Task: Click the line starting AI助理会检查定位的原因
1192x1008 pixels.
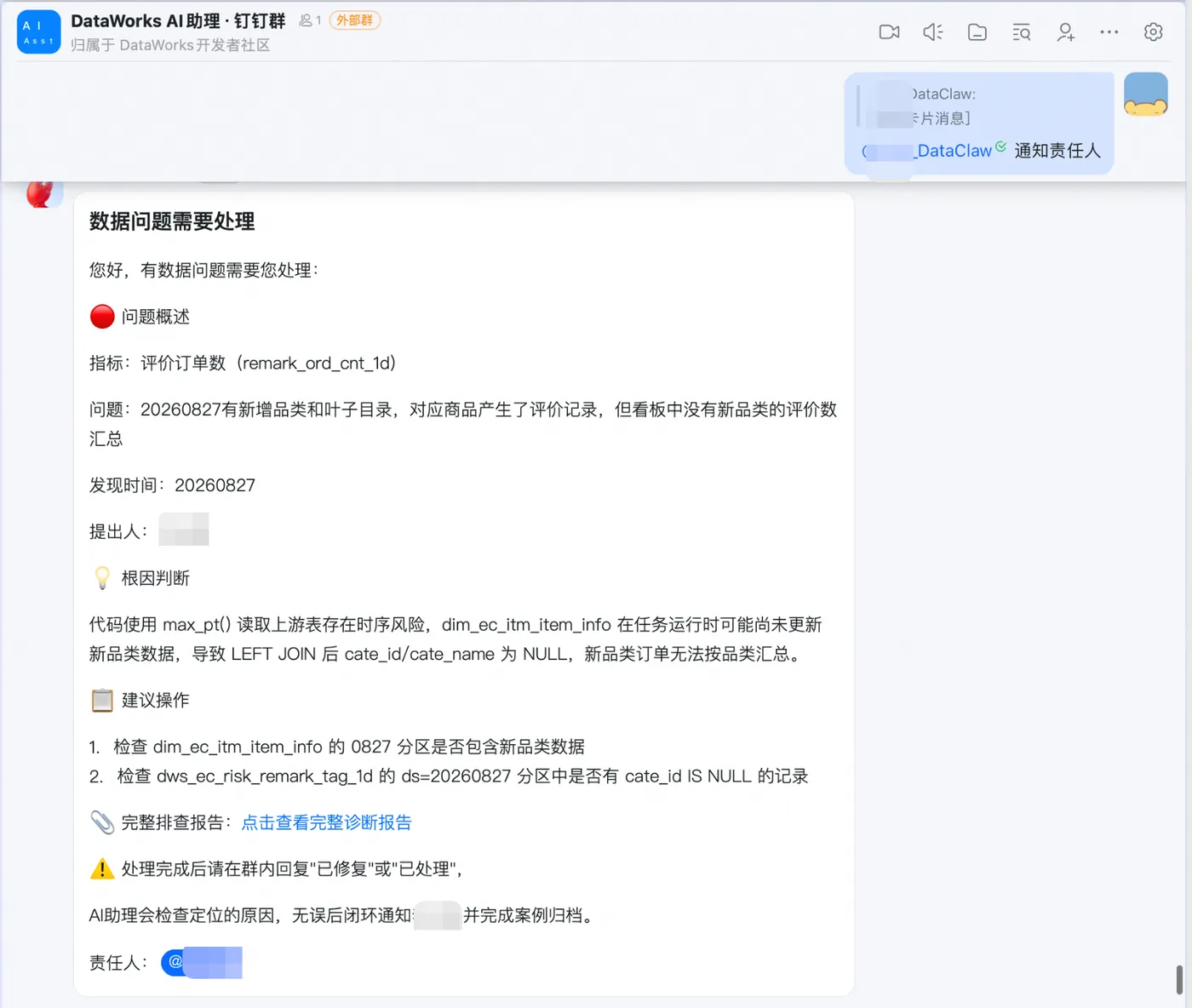Action: coord(341,915)
